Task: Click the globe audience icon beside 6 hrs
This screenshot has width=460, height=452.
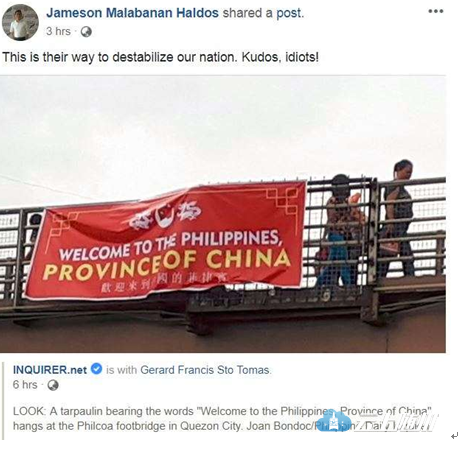Action: pyautogui.click(x=53, y=385)
